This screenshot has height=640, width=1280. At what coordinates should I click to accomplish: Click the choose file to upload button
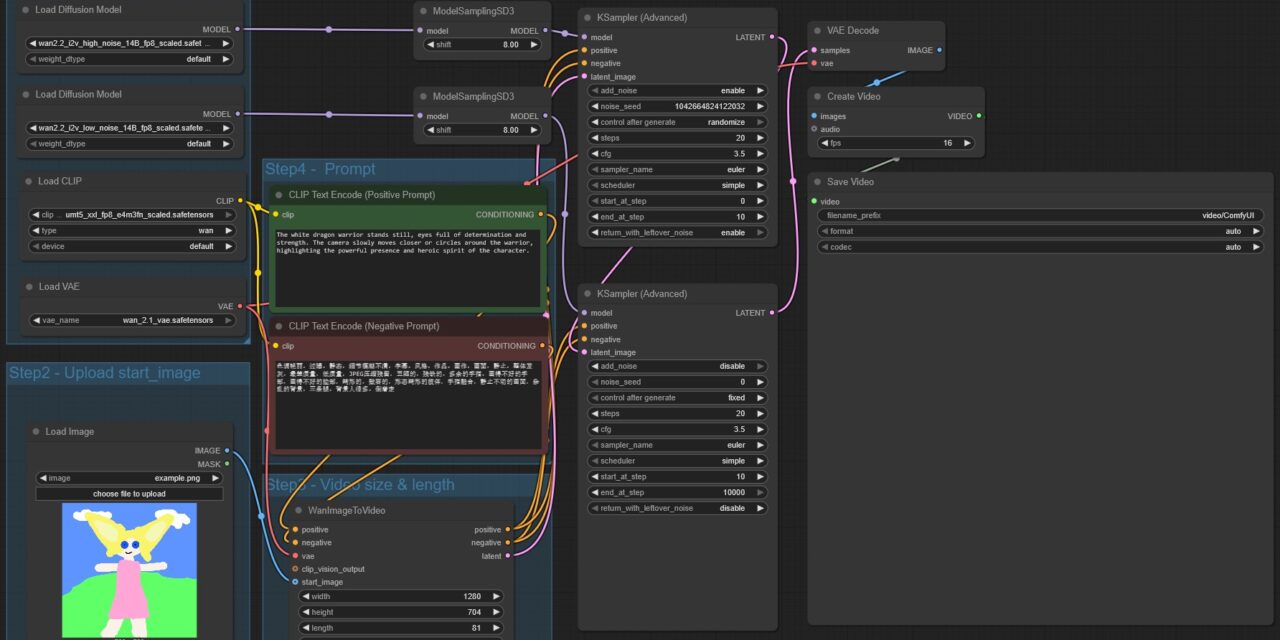click(128, 493)
